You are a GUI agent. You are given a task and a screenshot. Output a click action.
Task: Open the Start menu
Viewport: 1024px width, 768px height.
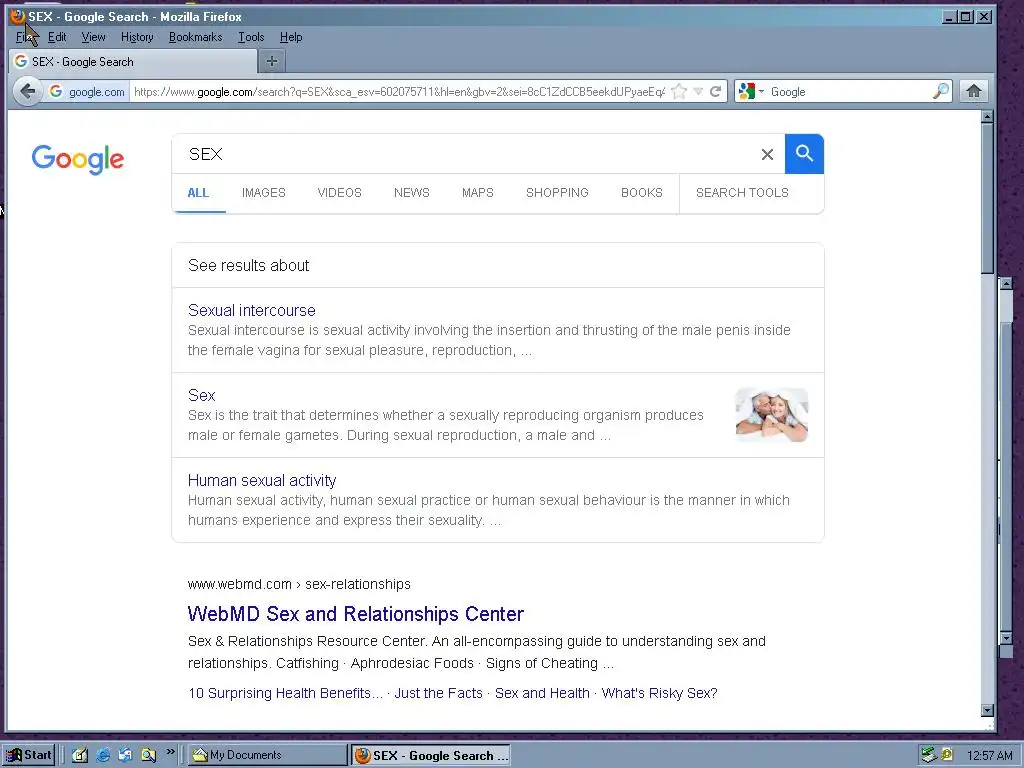[29, 755]
